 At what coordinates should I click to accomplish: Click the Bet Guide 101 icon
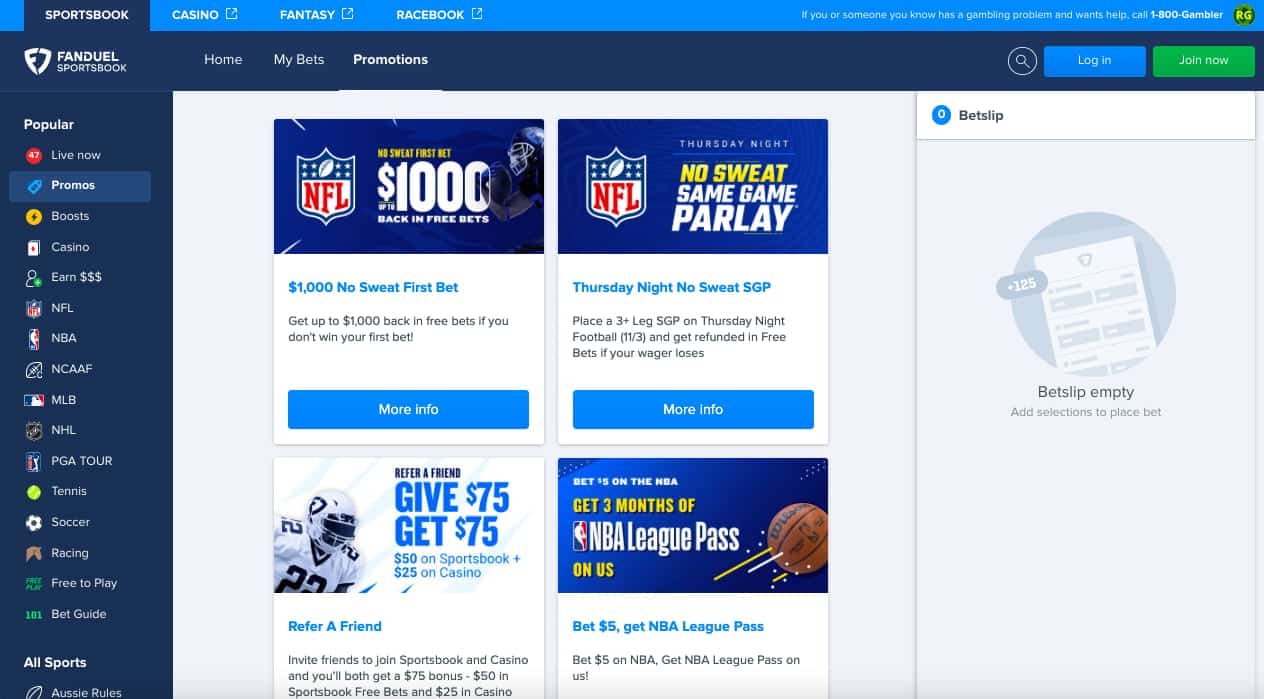pyautogui.click(x=34, y=614)
